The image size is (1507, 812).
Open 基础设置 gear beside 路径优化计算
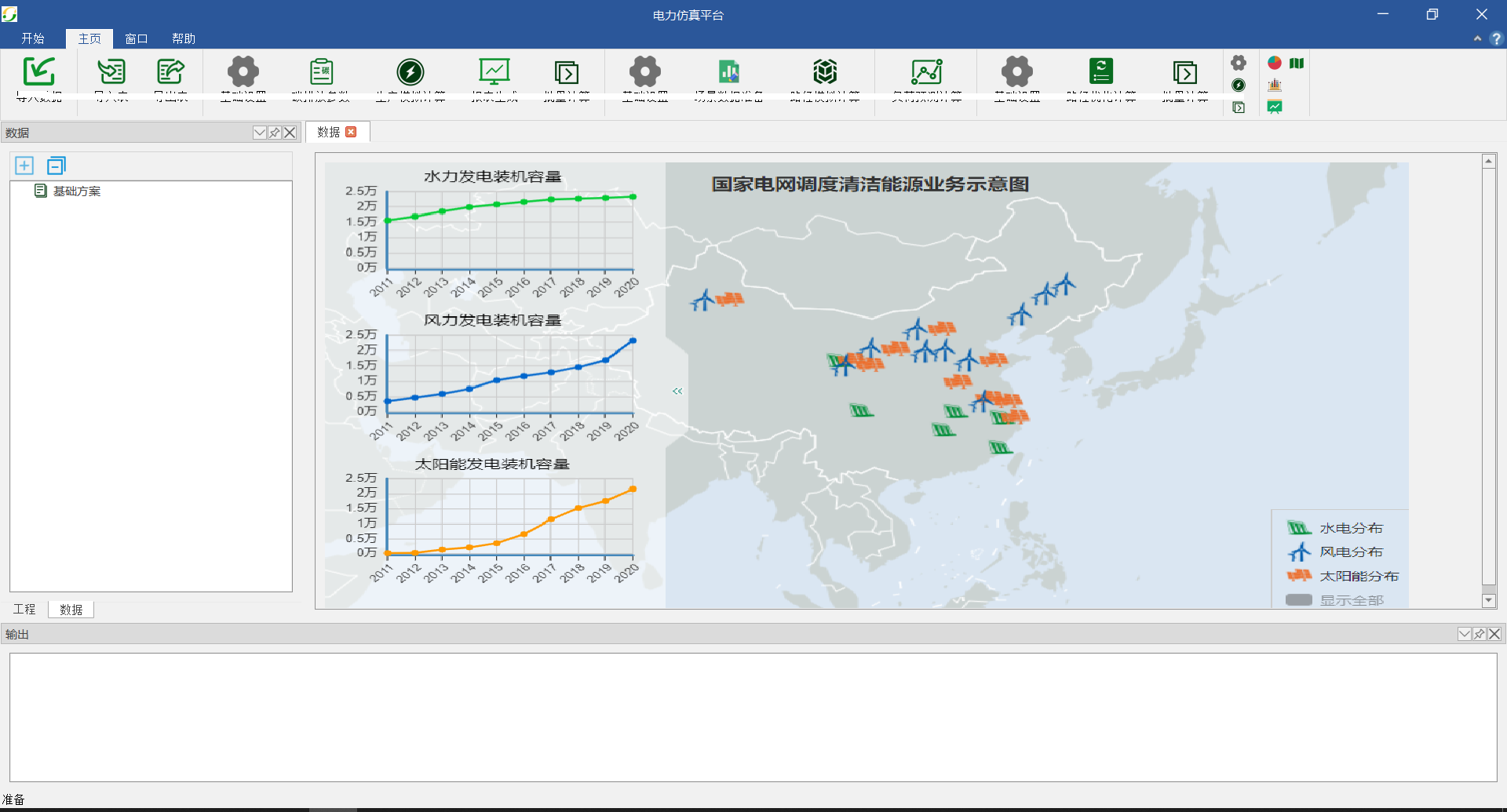(x=1017, y=71)
